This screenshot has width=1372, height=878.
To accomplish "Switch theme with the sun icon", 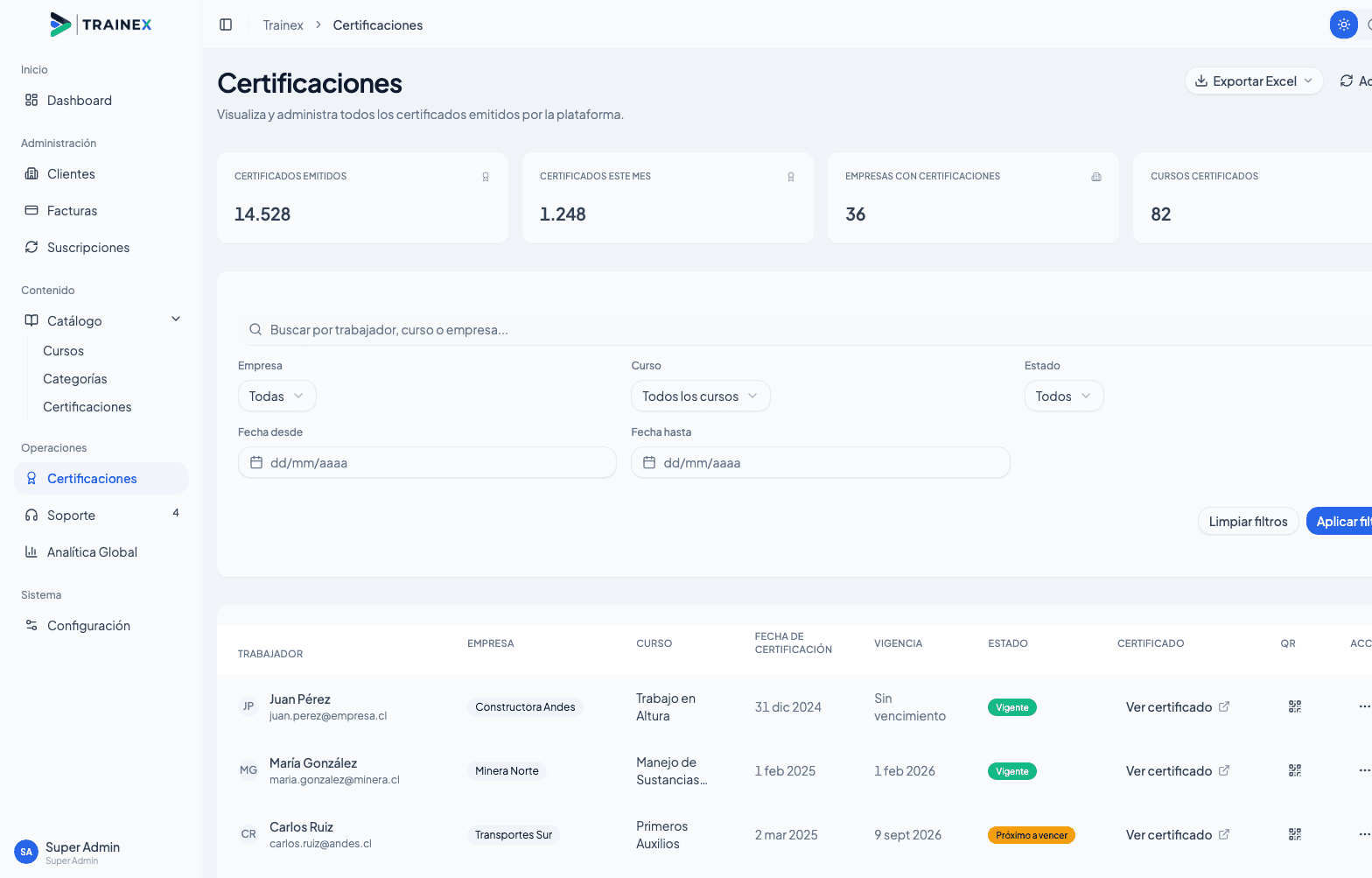I will (1344, 25).
